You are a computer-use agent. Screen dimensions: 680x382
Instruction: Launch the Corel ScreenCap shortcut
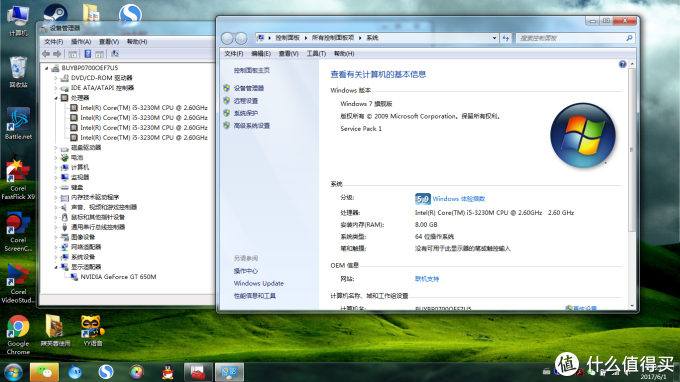pos(18,232)
